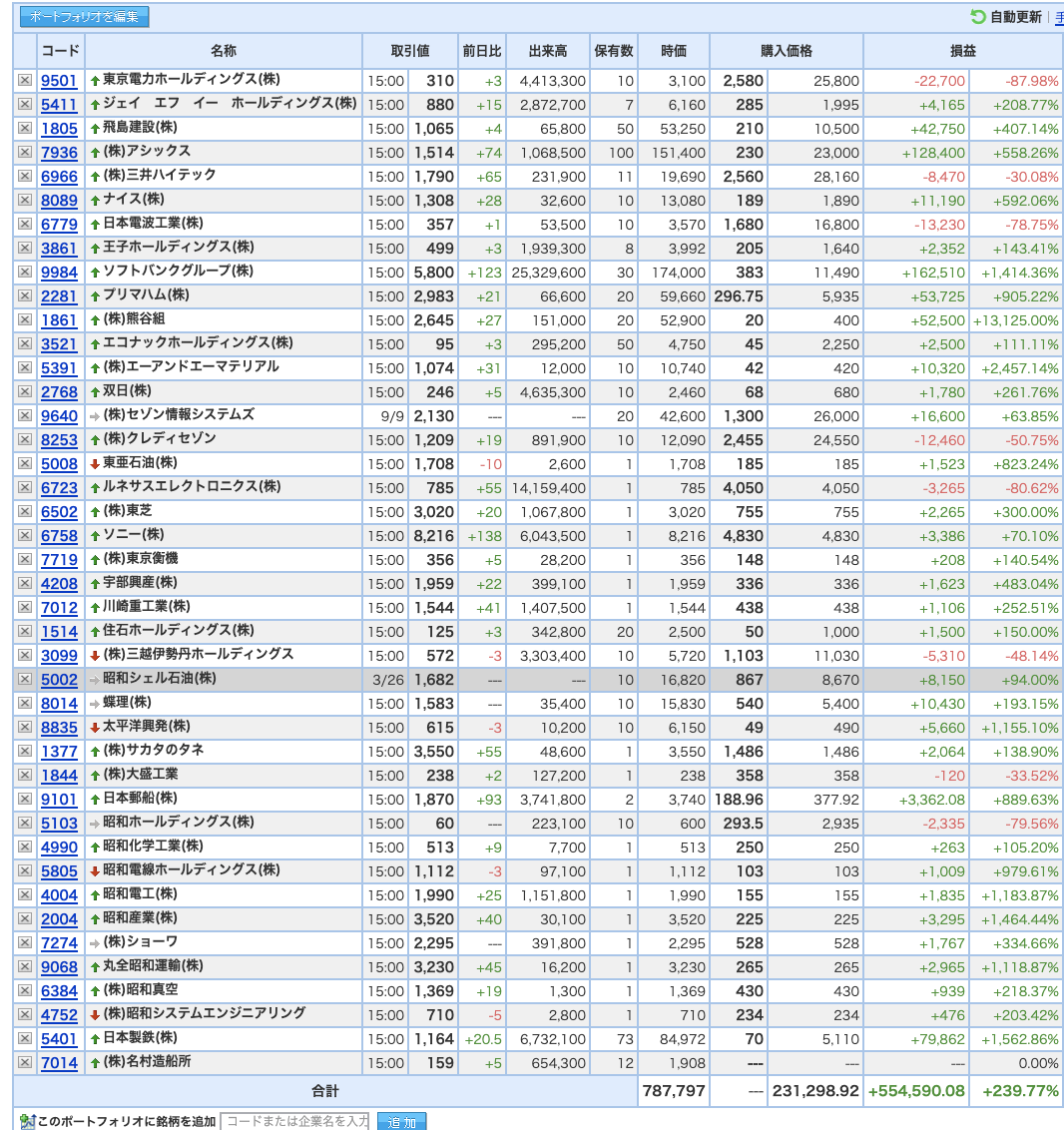
Task: Click the 自動更新 refresh icon
Action: pyautogui.click(x=977, y=17)
